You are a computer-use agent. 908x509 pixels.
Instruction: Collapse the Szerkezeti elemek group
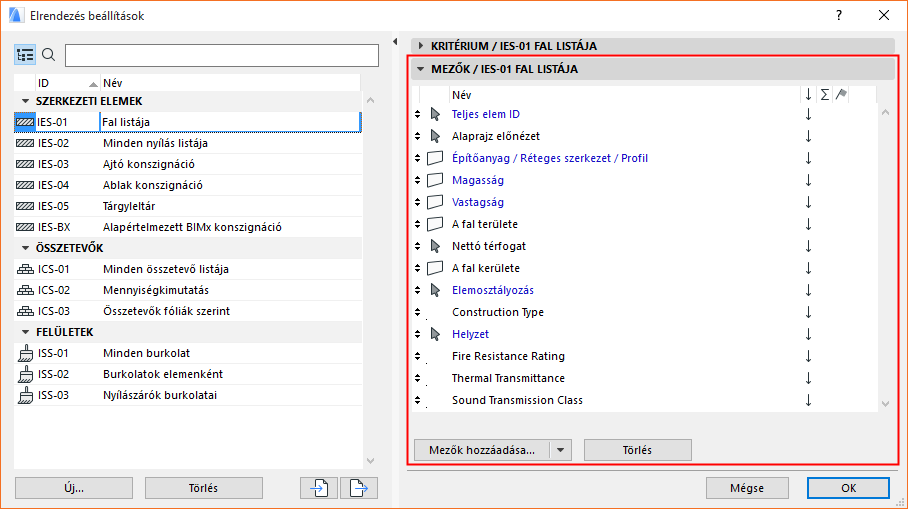tap(24, 101)
